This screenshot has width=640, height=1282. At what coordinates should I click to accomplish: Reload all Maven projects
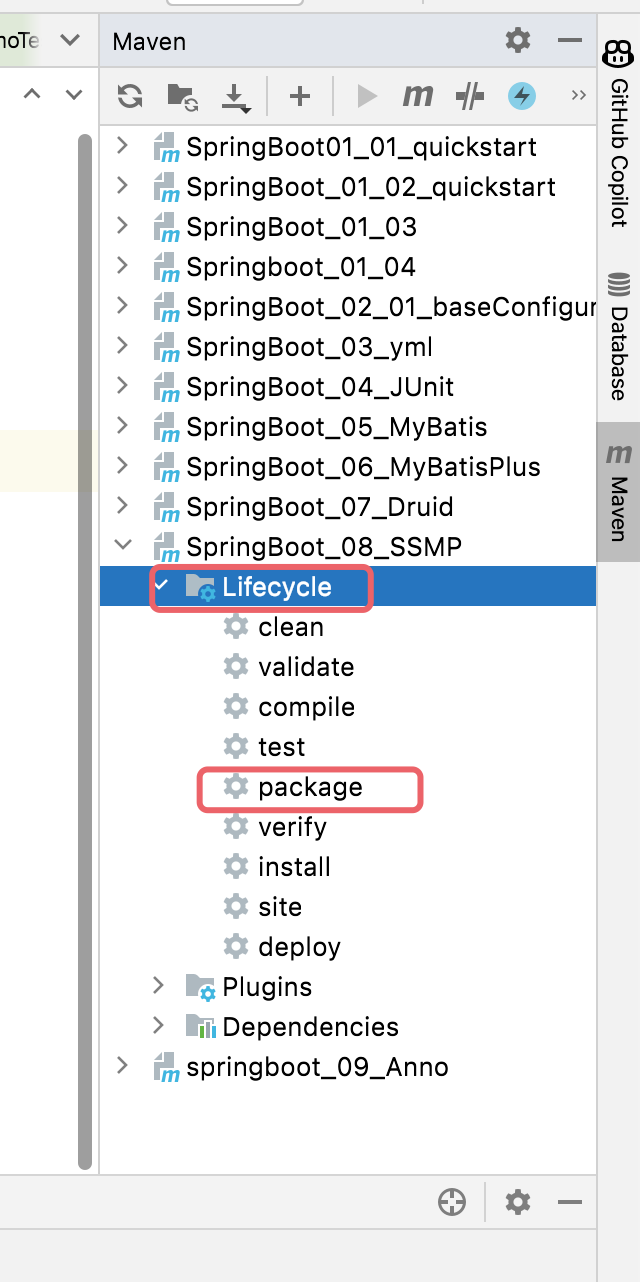[130, 96]
